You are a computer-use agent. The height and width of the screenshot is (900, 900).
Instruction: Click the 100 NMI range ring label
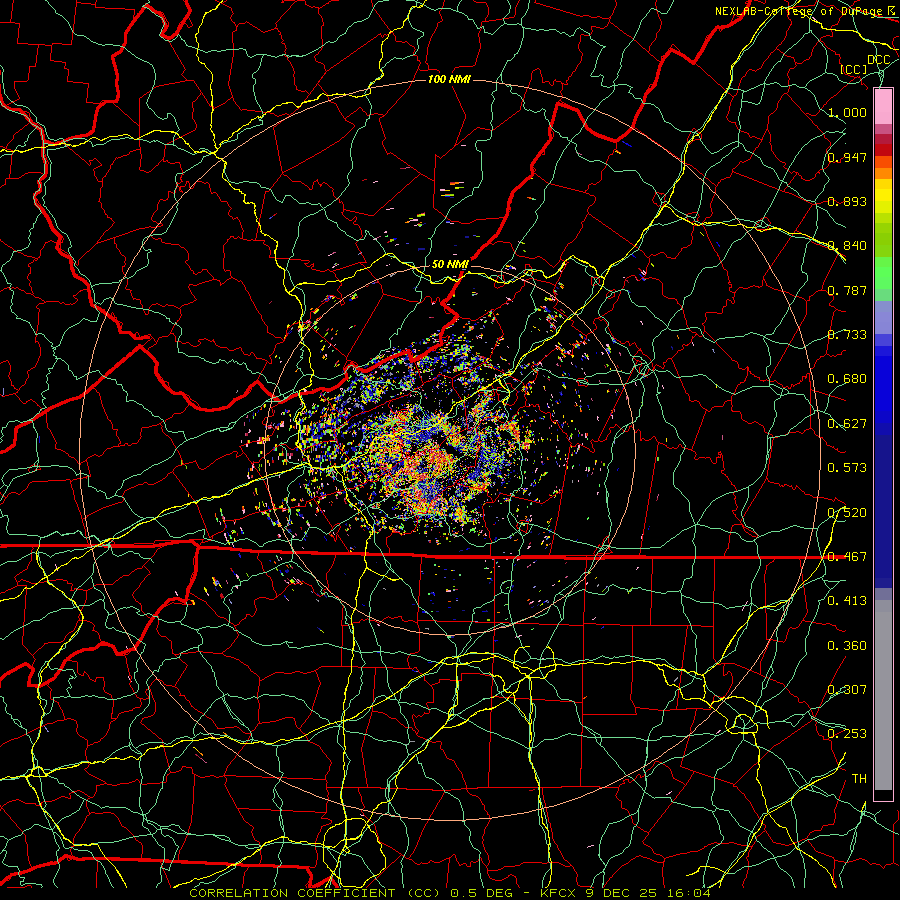point(449,79)
